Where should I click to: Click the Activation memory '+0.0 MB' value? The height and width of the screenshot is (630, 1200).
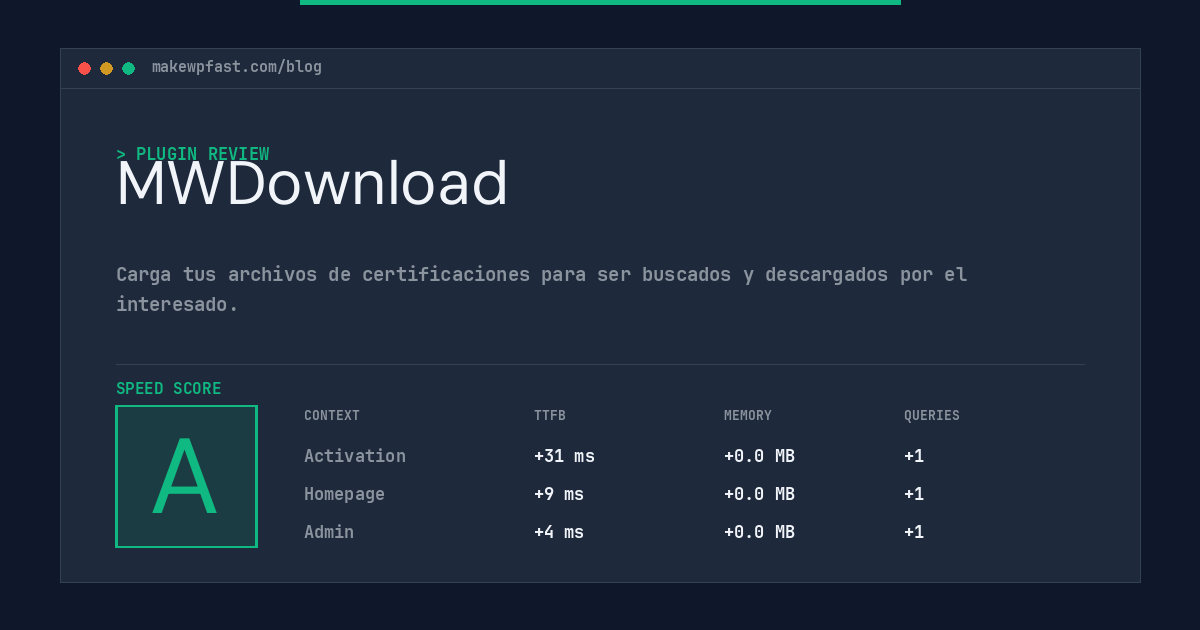pos(759,456)
